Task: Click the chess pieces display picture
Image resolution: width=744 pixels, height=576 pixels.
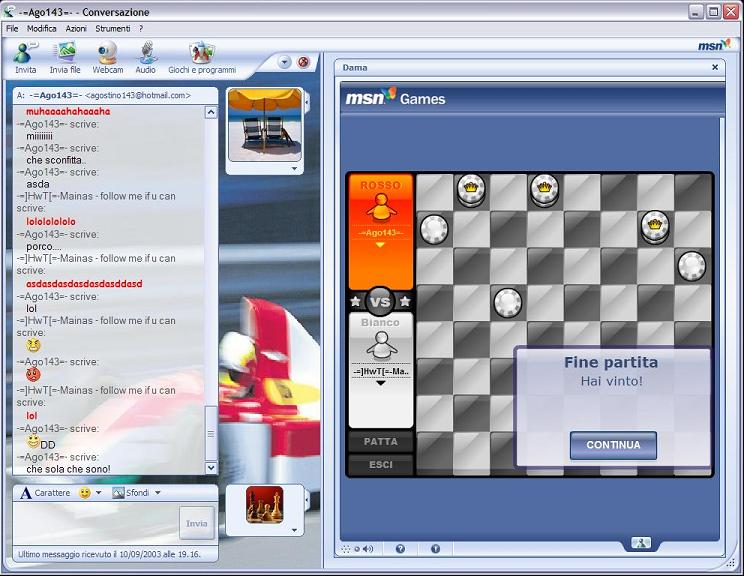Action: coord(264,505)
